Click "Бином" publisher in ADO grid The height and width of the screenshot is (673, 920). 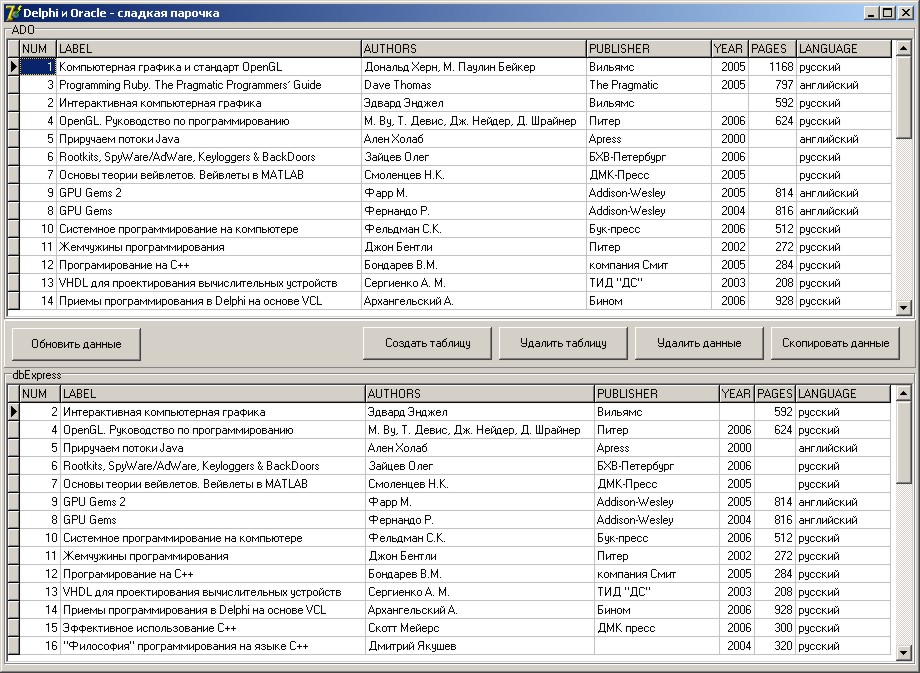(649, 301)
